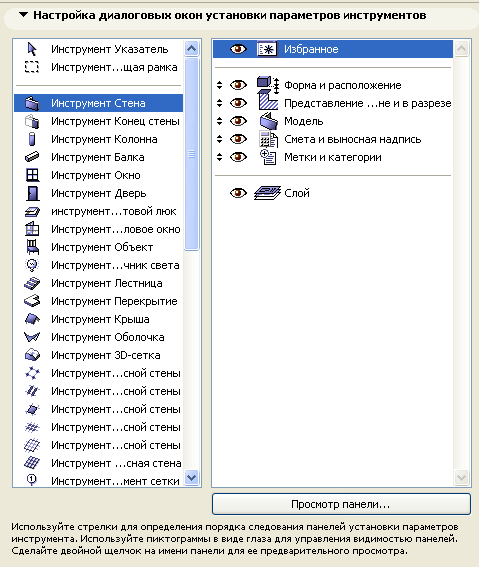Select the 3D mesh tool icon

[32, 355]
